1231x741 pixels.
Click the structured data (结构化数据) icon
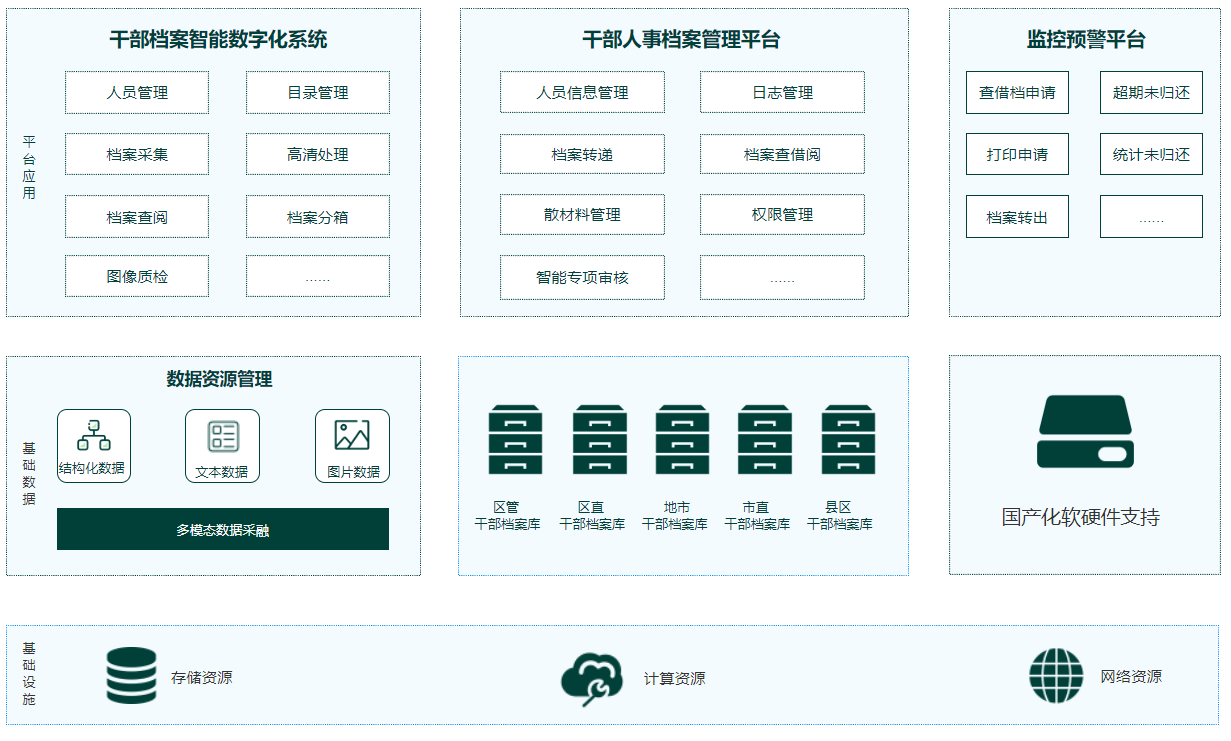point(93,435)
